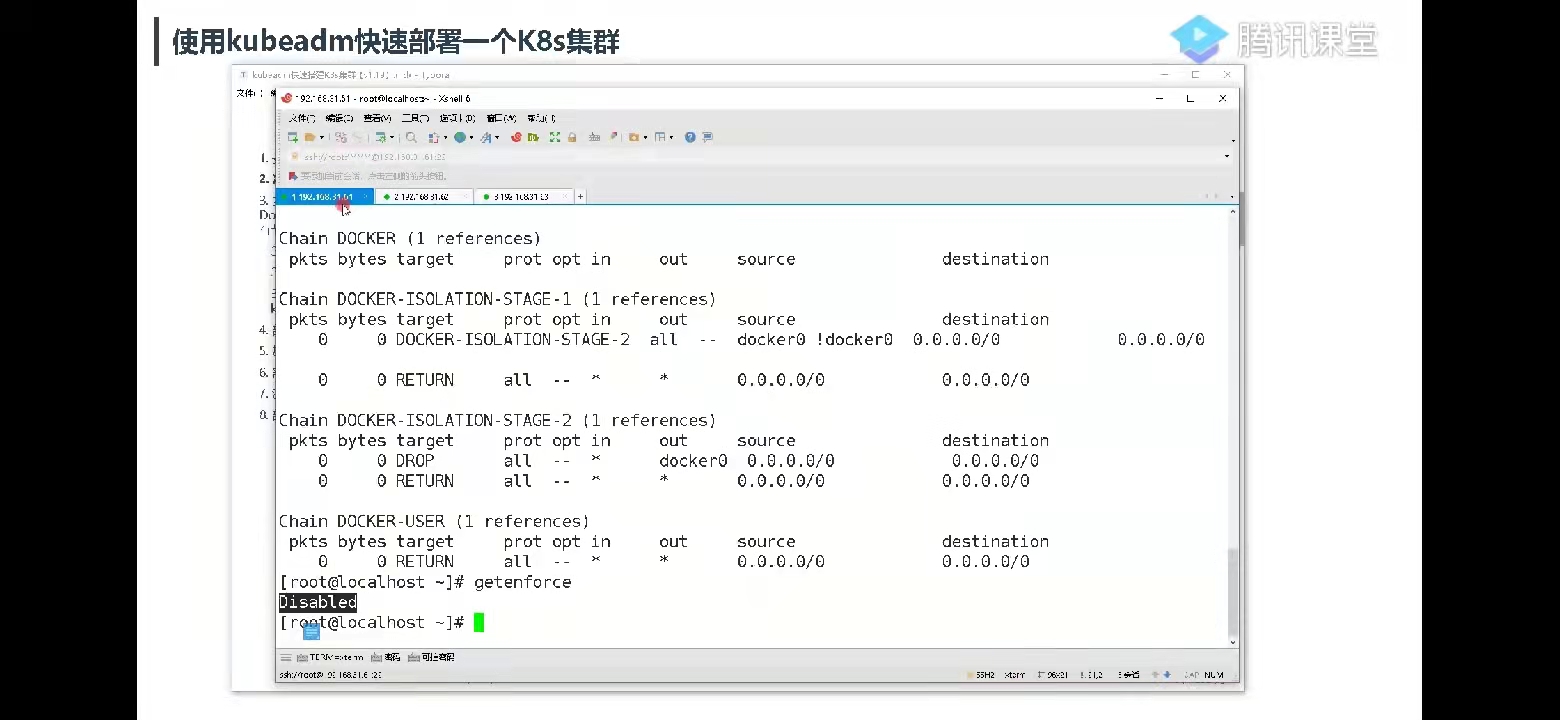
Task: Open the 编辑(E) menu
Action: pyautogui.click(x=339, y=119)
